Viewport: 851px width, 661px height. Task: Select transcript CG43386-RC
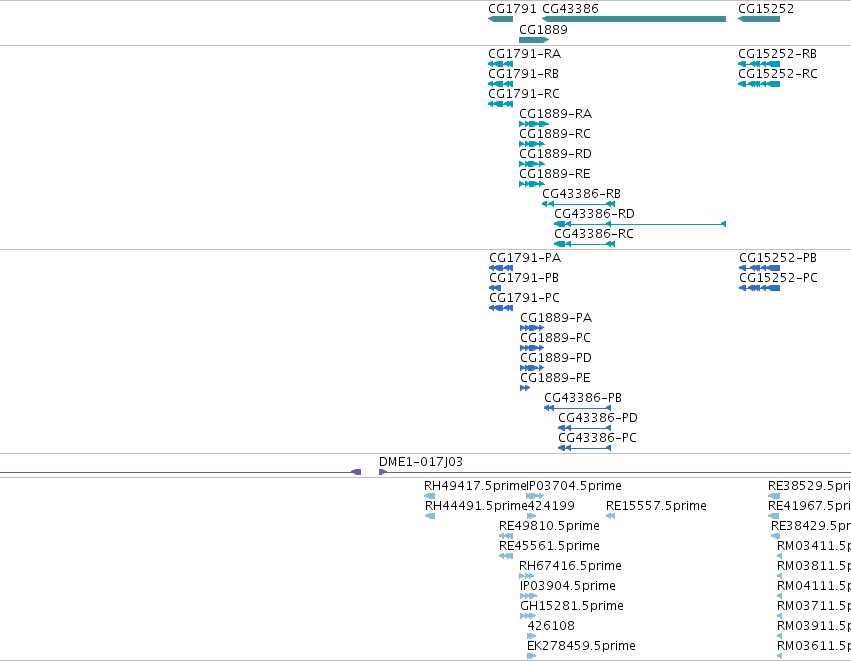point(594,234)
